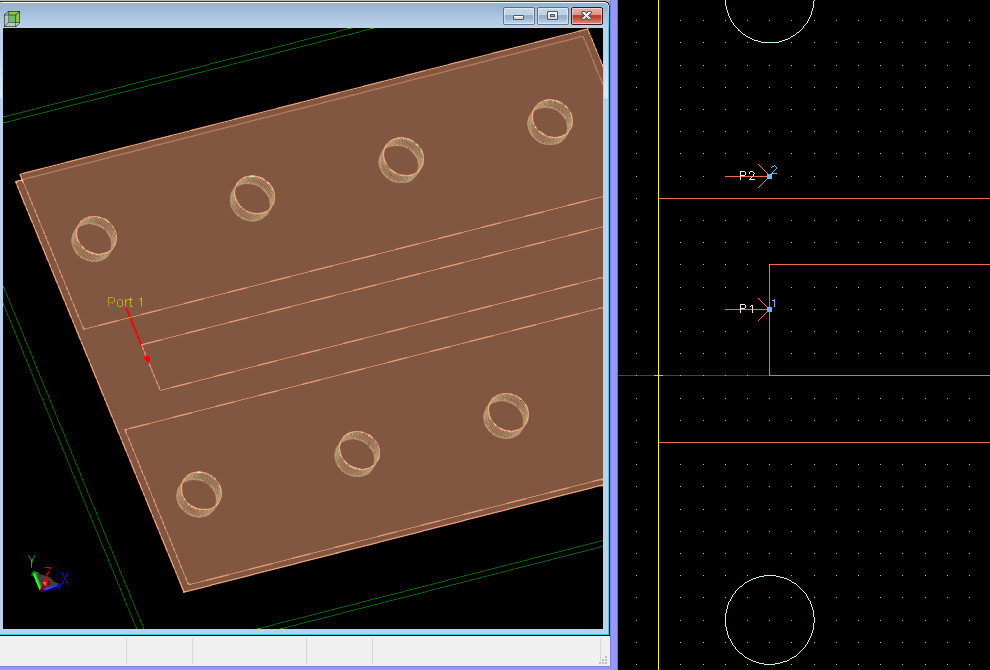
Task: Select the circle outline at layout top
Action: (x=770, y=19)
